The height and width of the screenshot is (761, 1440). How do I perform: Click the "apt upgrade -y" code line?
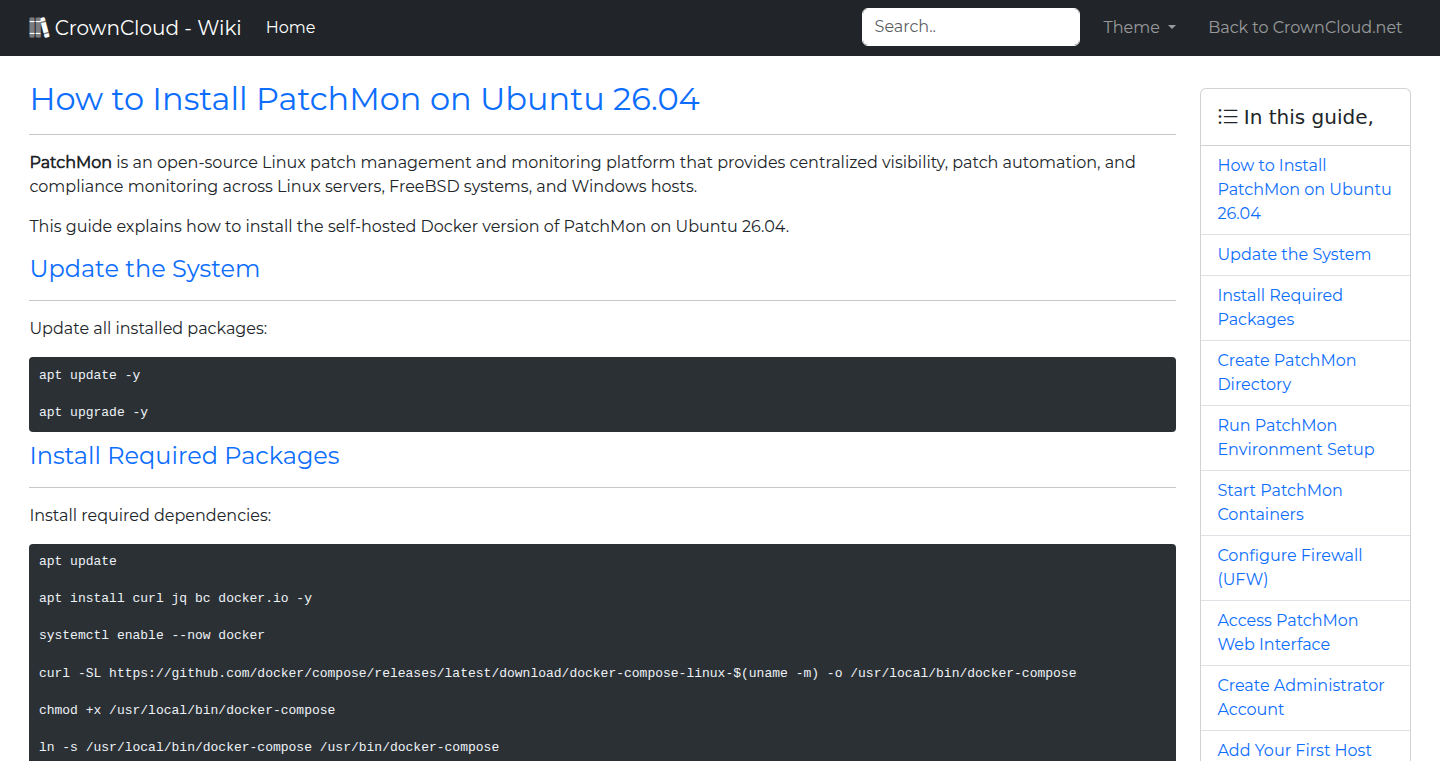(94, 412)
